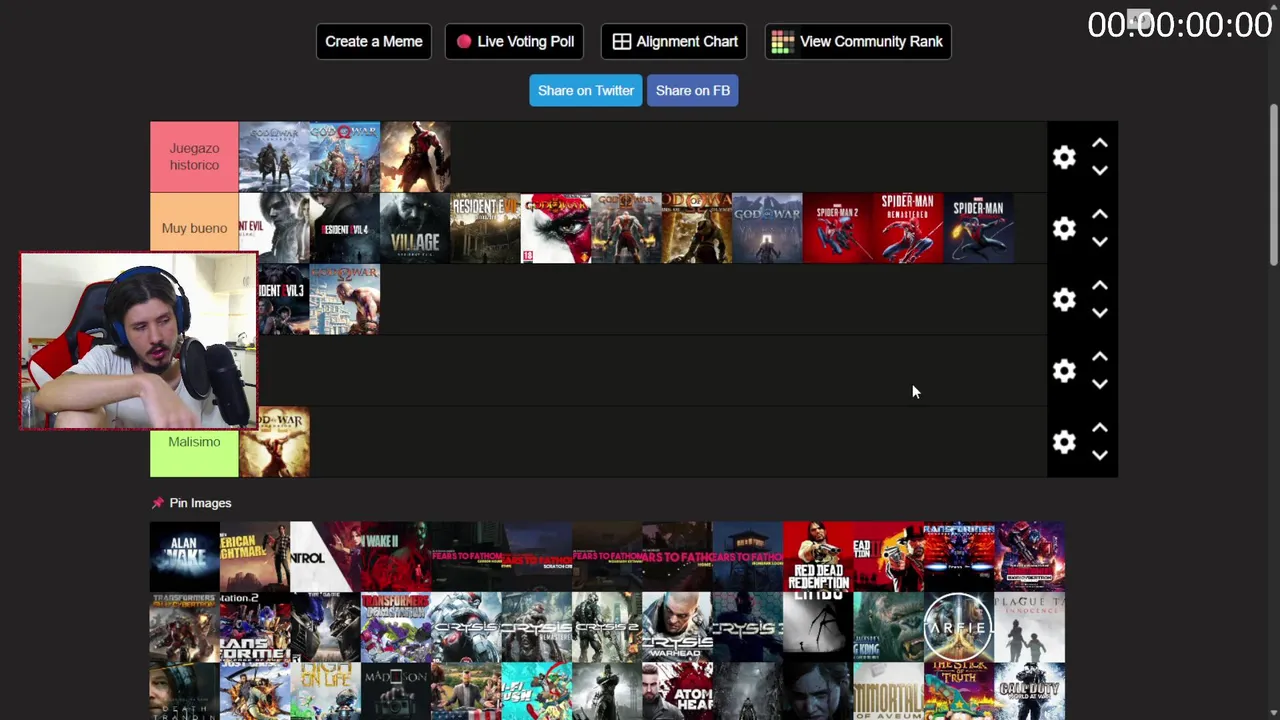Pick the Resident Evil Village cover
Viewport: 1280px width, 720px height.
(415, 228)
